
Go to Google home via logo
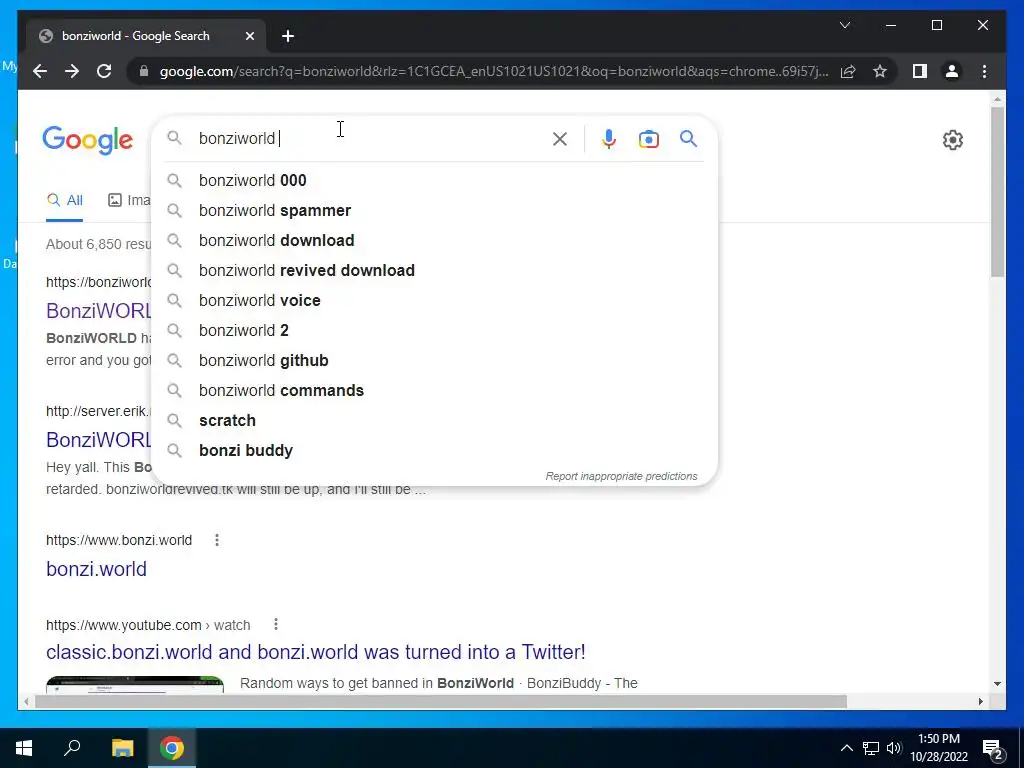88,140
